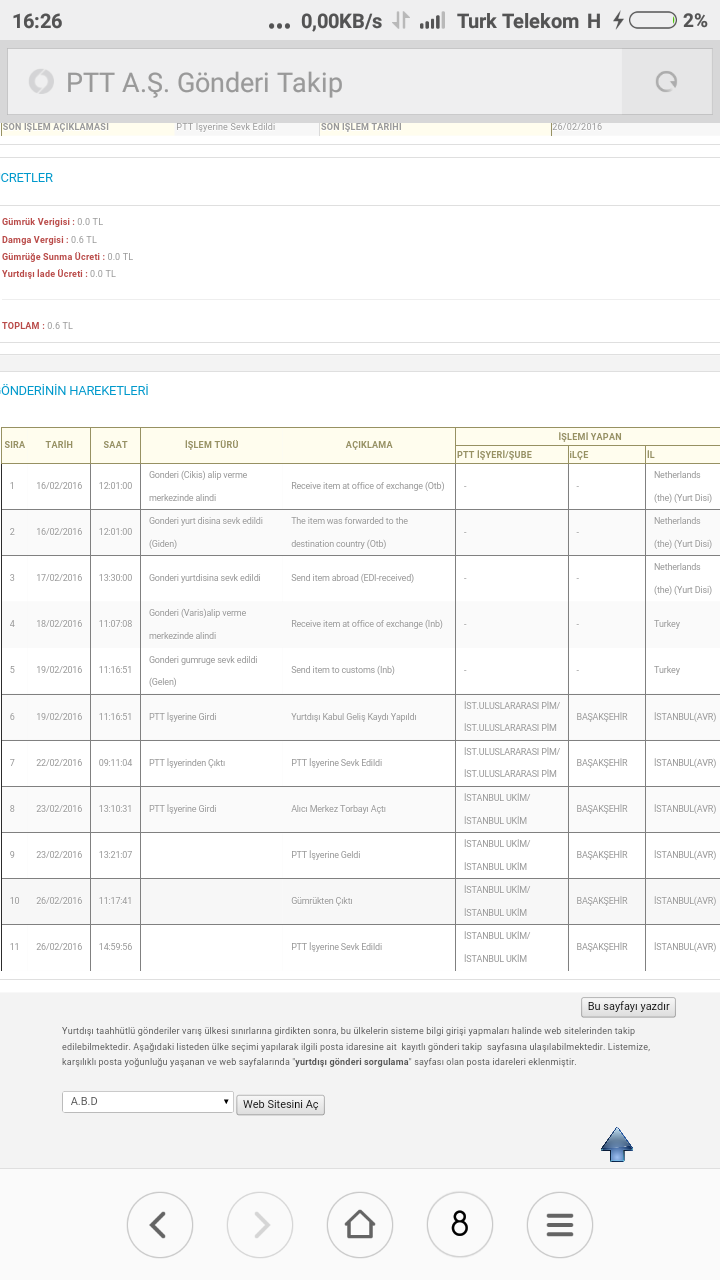Select 'Yurtdışı Kabul Geliş Kaydı Yapıldı' cell
The width and height of the screenshot is (720, 1280).
tap(354, 717)
